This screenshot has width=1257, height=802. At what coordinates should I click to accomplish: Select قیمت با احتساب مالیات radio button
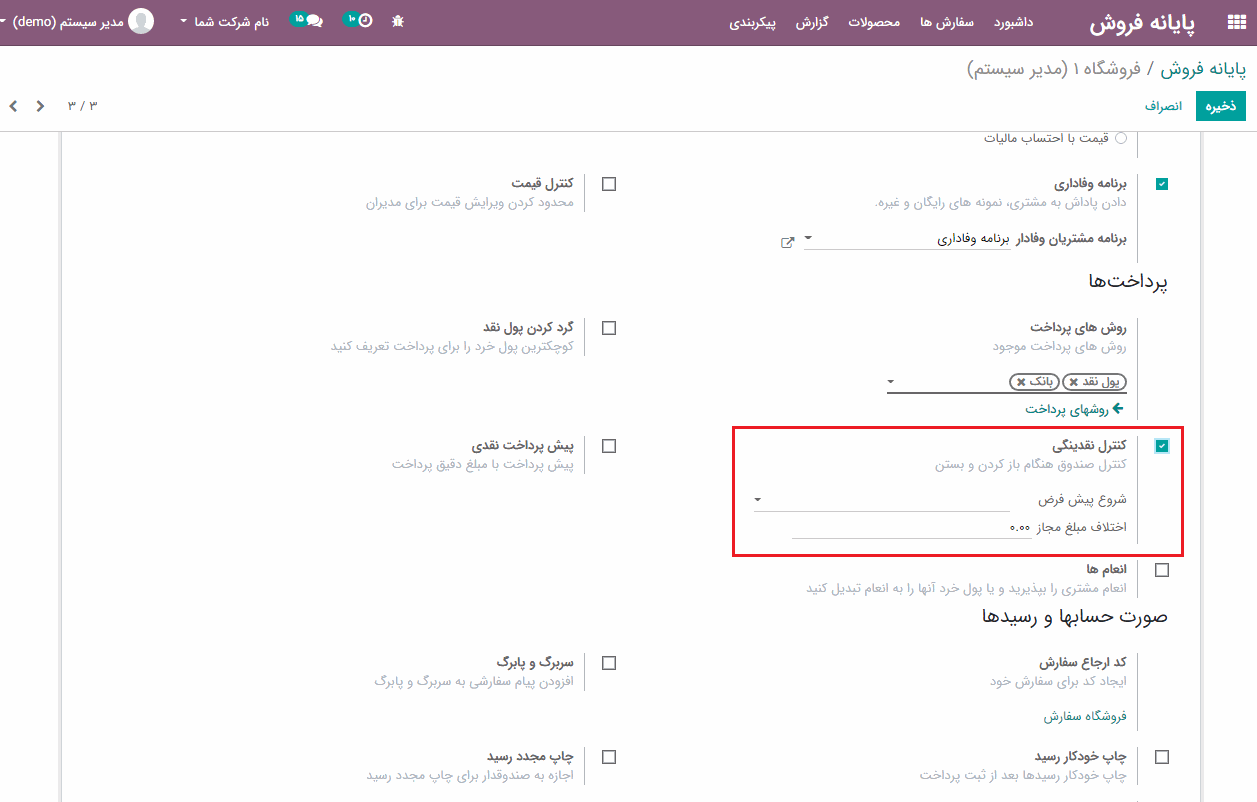tap(1121, 139)
